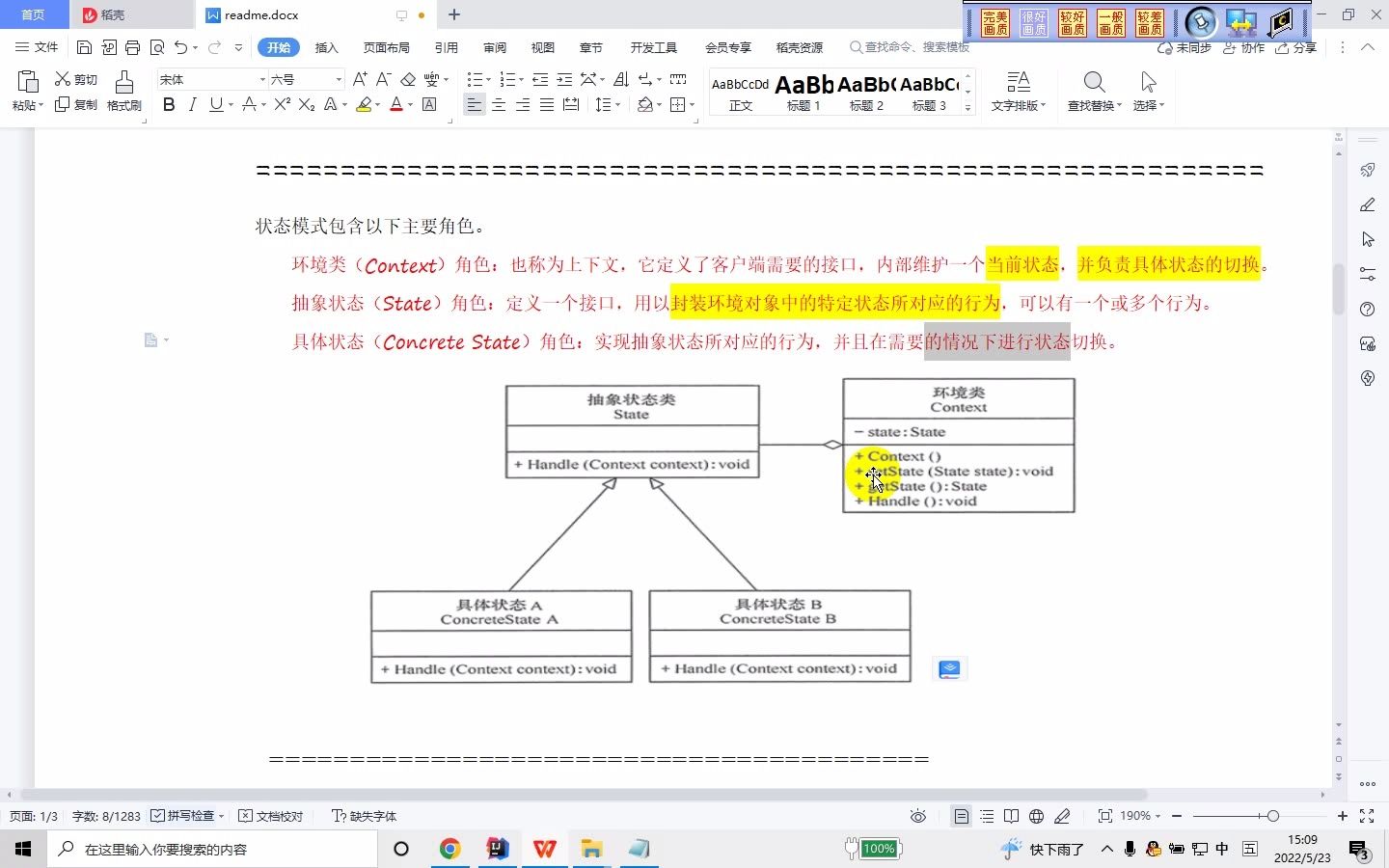Open the 审阅 ribbon tab
This screenshot has width=1389, height=868.
point(495,46)
